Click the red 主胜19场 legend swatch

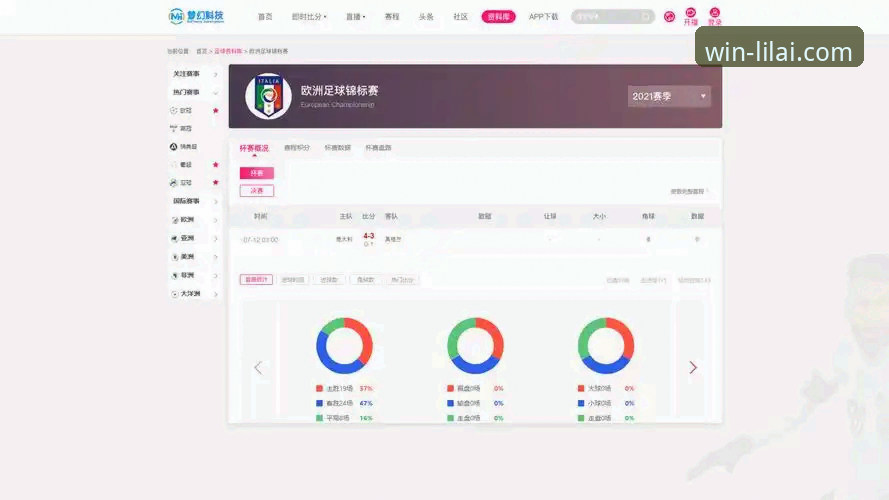(319, 388)
